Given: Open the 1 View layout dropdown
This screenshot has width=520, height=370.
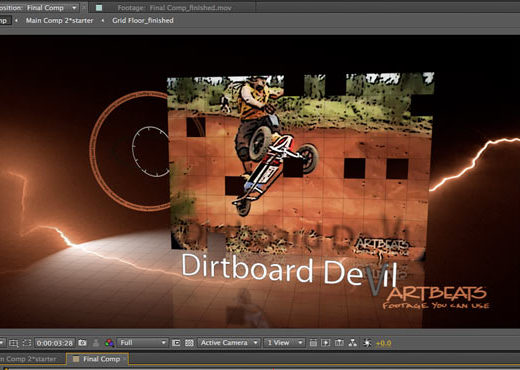Looking at the screenshot, I should click(x=285, y=343).
